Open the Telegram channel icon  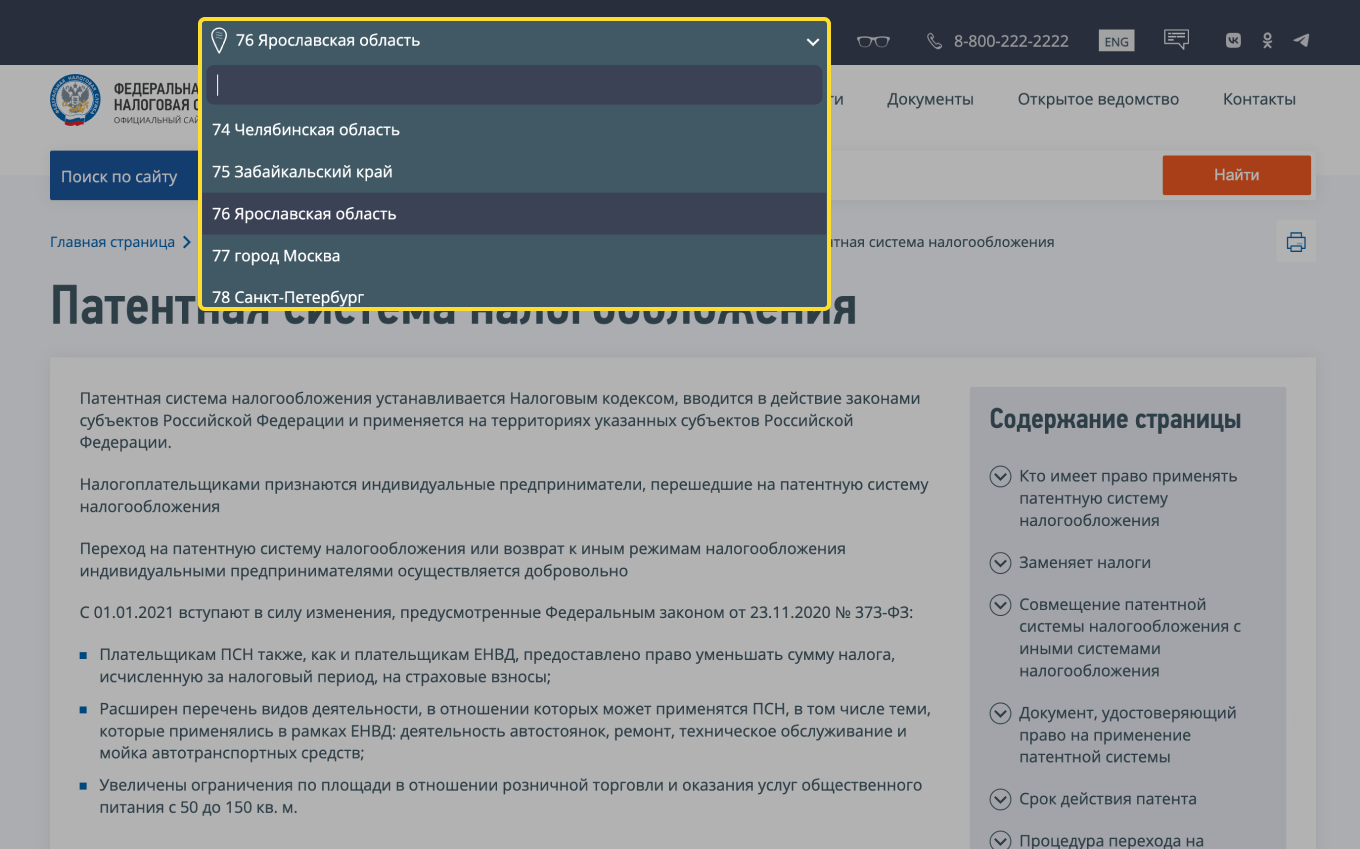click(1301, 40)
